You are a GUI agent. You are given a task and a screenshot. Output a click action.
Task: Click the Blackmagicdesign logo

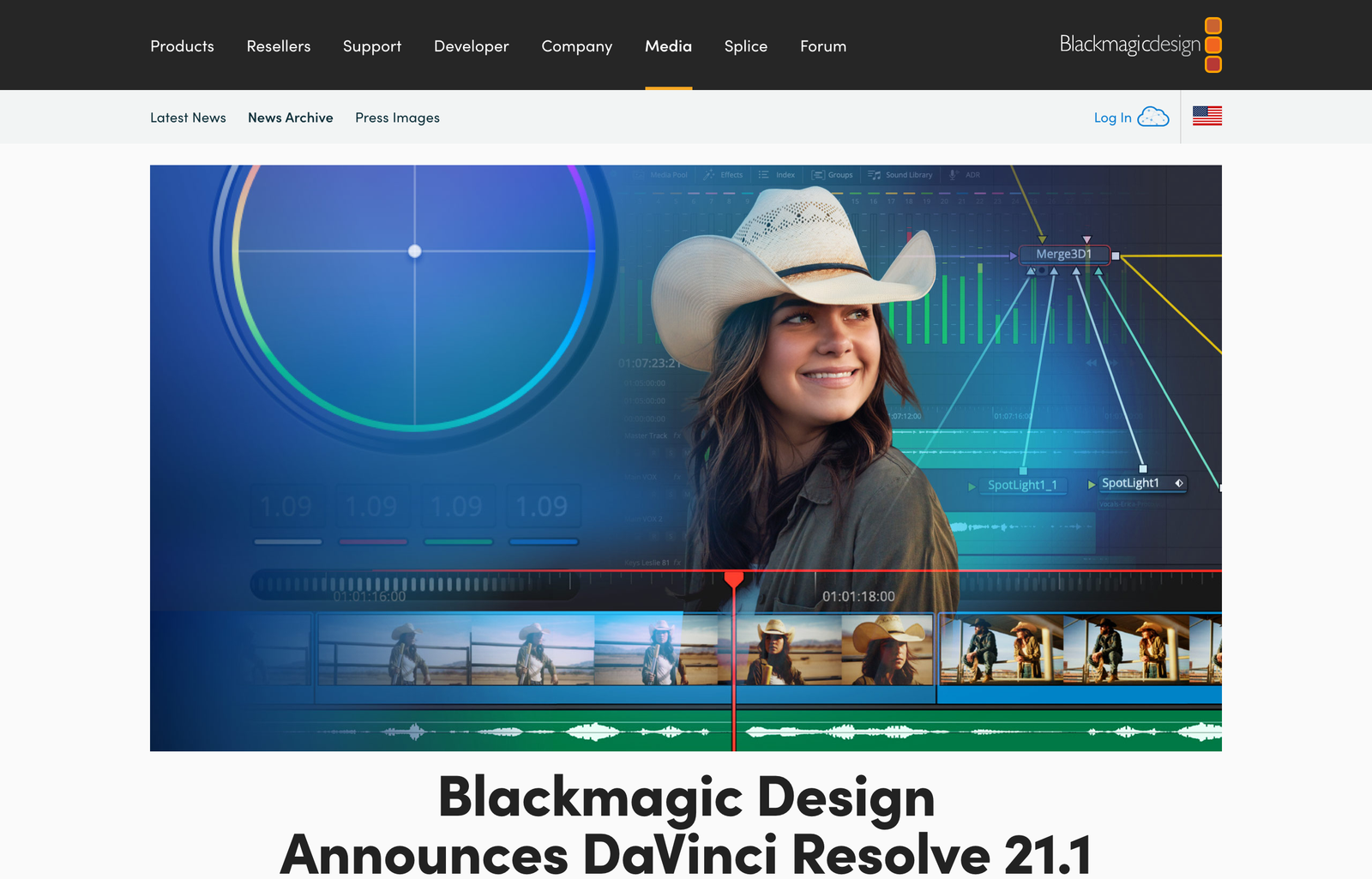[1140, 45]
